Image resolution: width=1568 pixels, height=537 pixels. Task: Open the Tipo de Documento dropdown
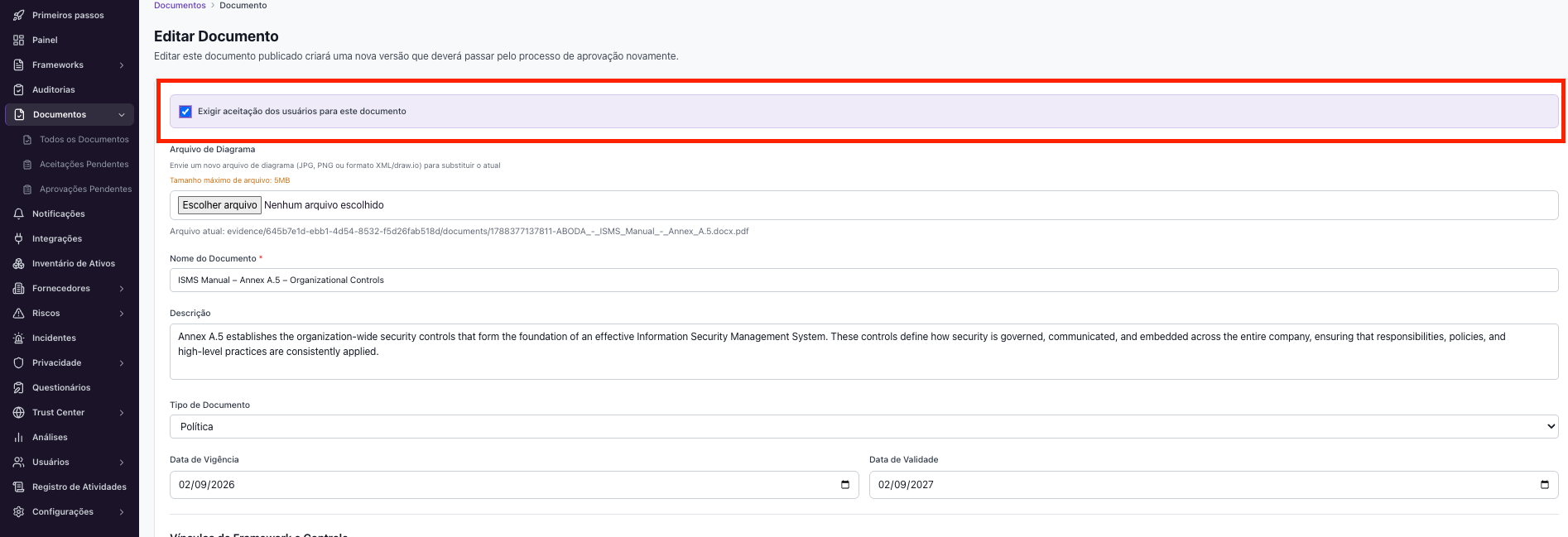pos(863,427)
